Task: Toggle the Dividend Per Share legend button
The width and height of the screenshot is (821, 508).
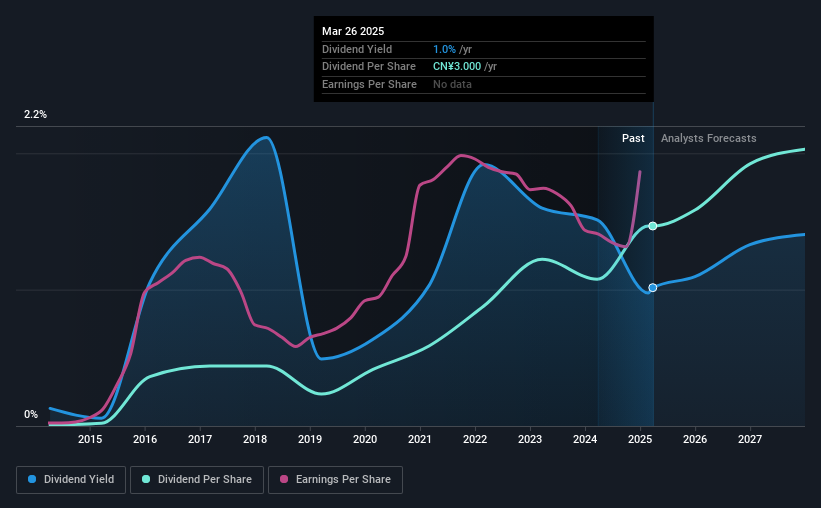Action: (197, 480)
